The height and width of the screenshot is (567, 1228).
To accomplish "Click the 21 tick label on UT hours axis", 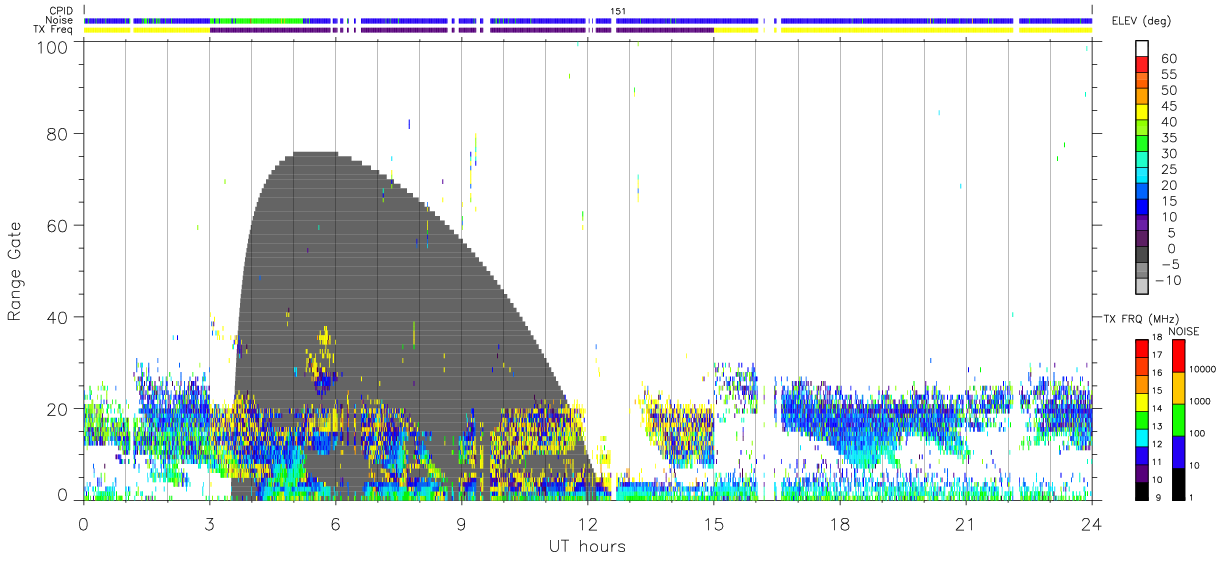I will pyautogui.click(x=965, y=524).
